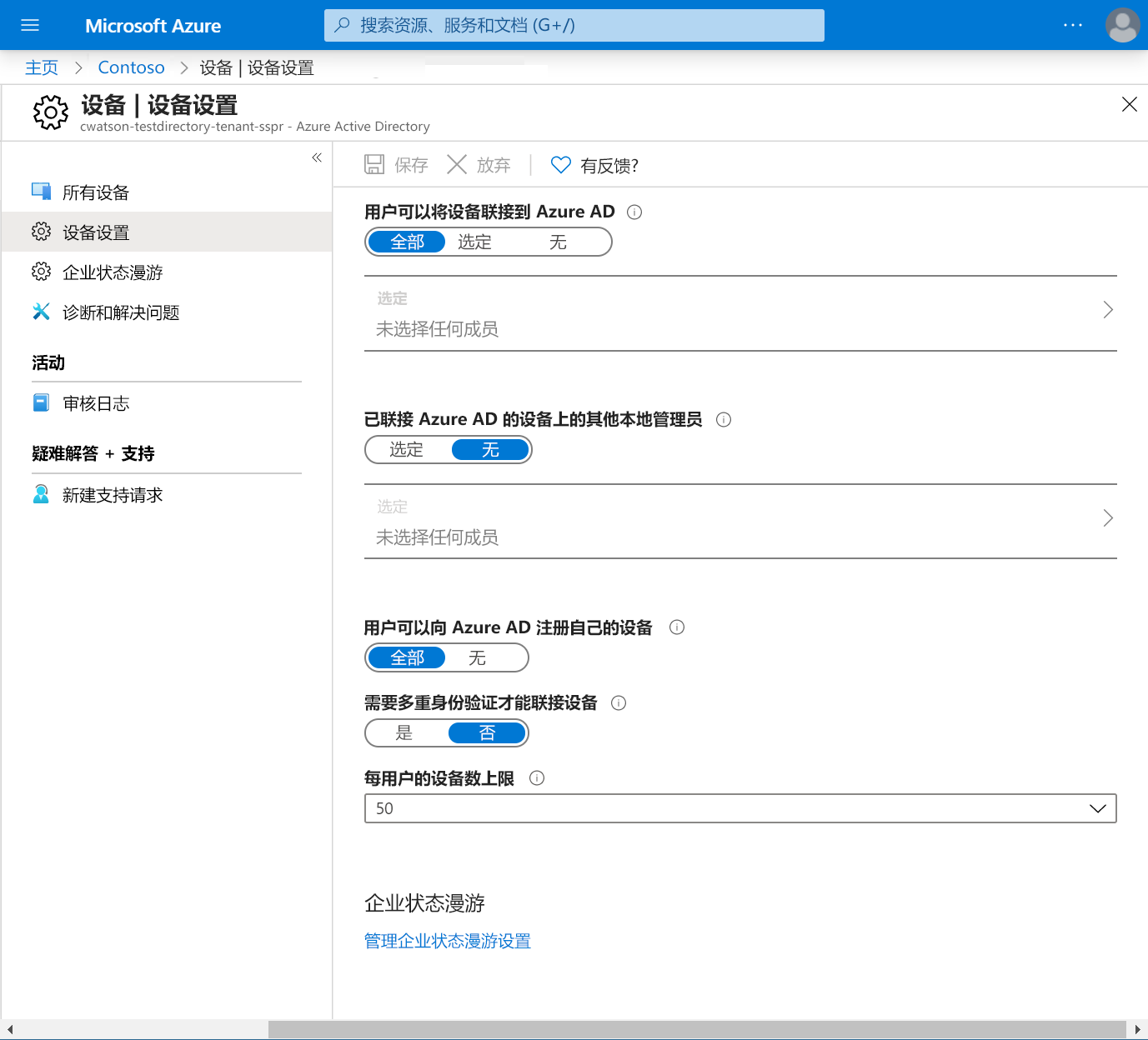Open 新建支持请求 in the sidebar
Viewport: 1148px width, 1040px height.
(x=167, y=495)
